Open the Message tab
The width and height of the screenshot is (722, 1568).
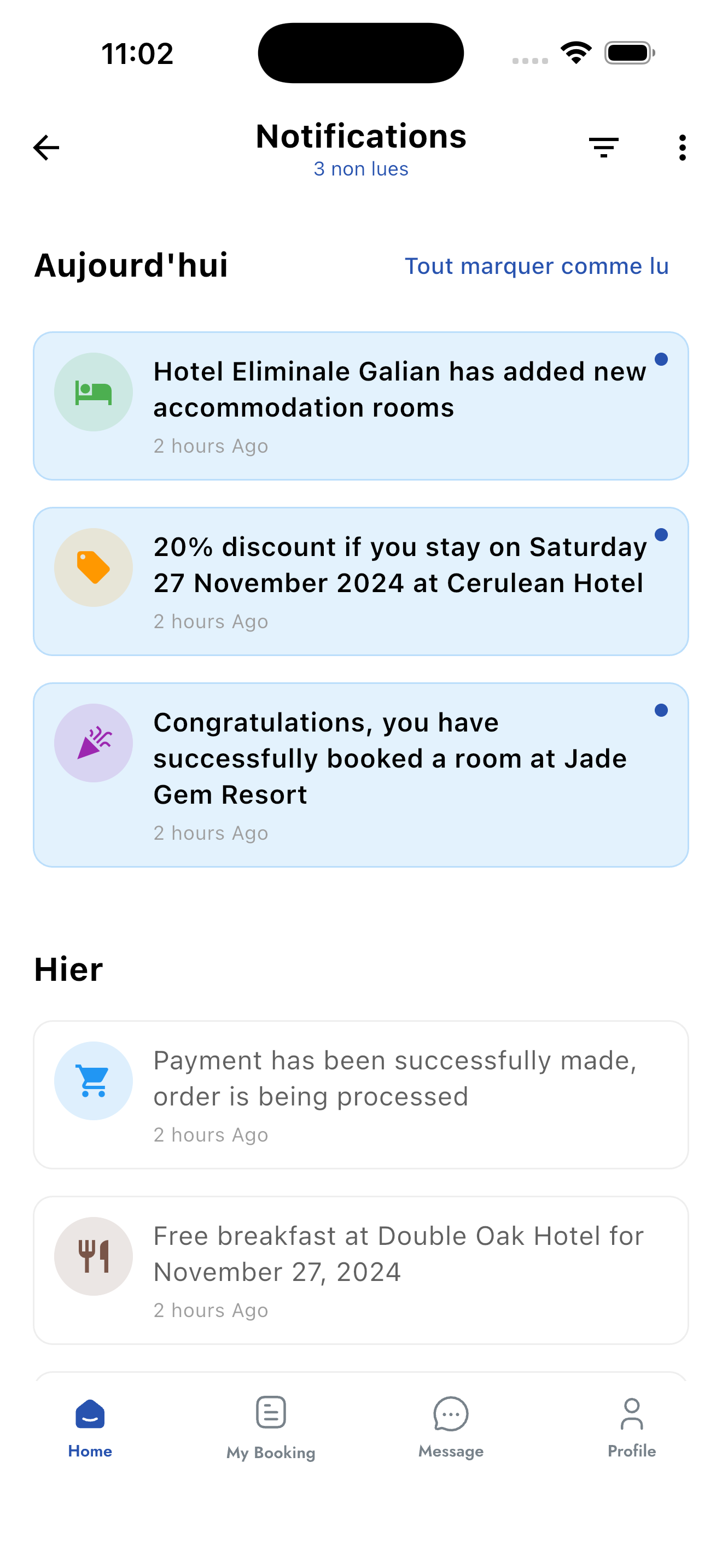[x=451, y=1427]
